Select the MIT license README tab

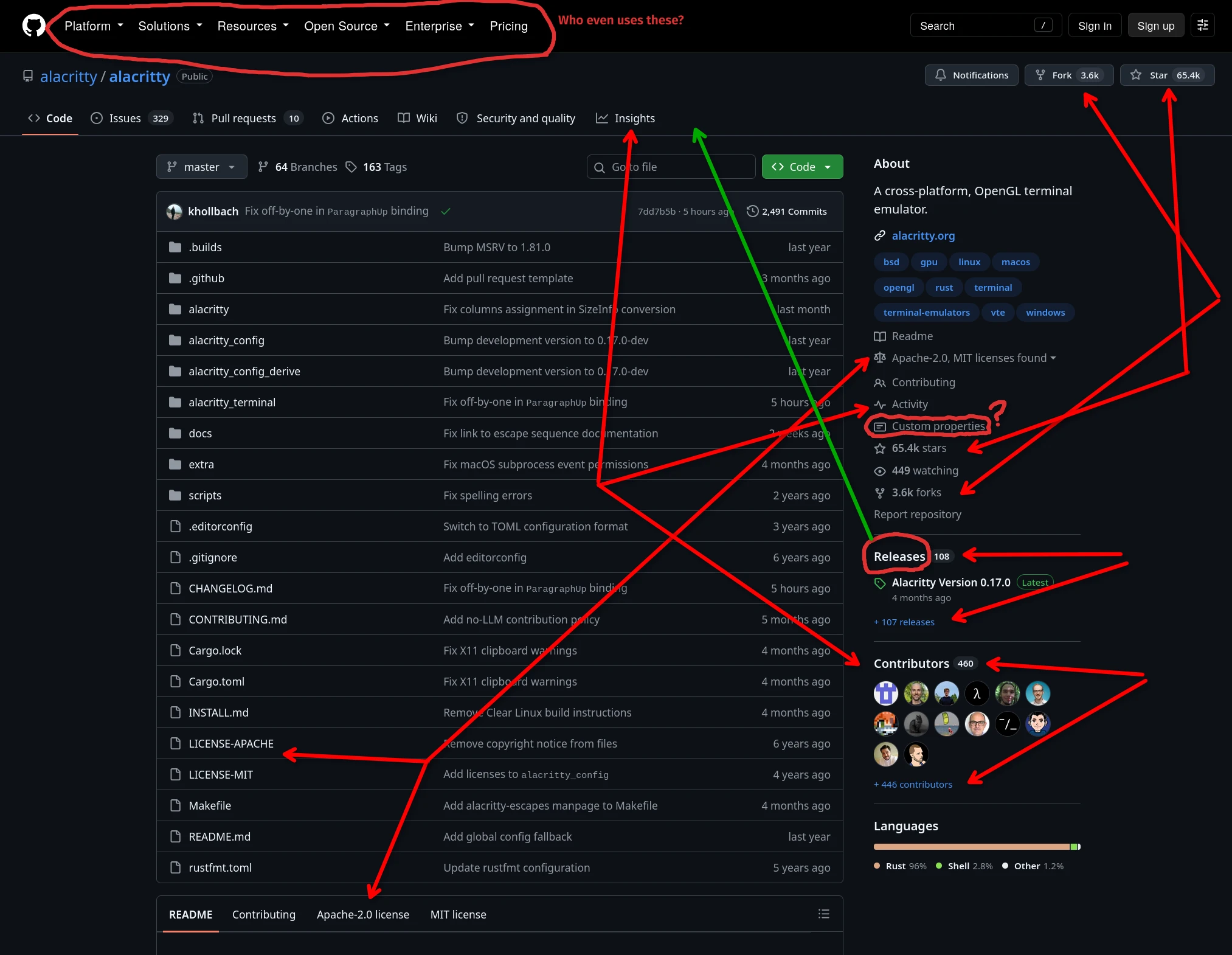click(459, 914)
